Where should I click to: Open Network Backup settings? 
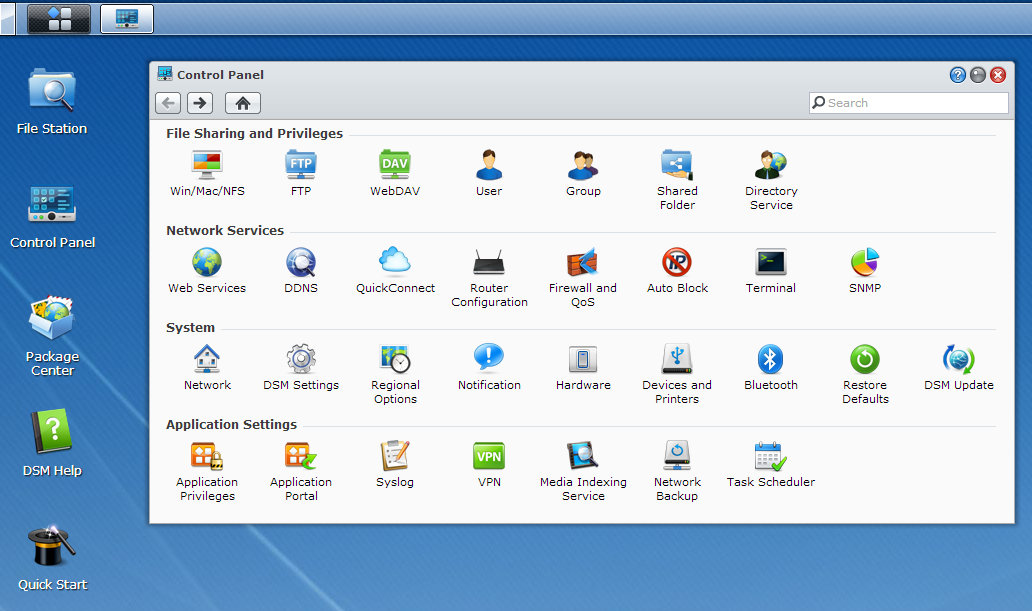point(677,471)
